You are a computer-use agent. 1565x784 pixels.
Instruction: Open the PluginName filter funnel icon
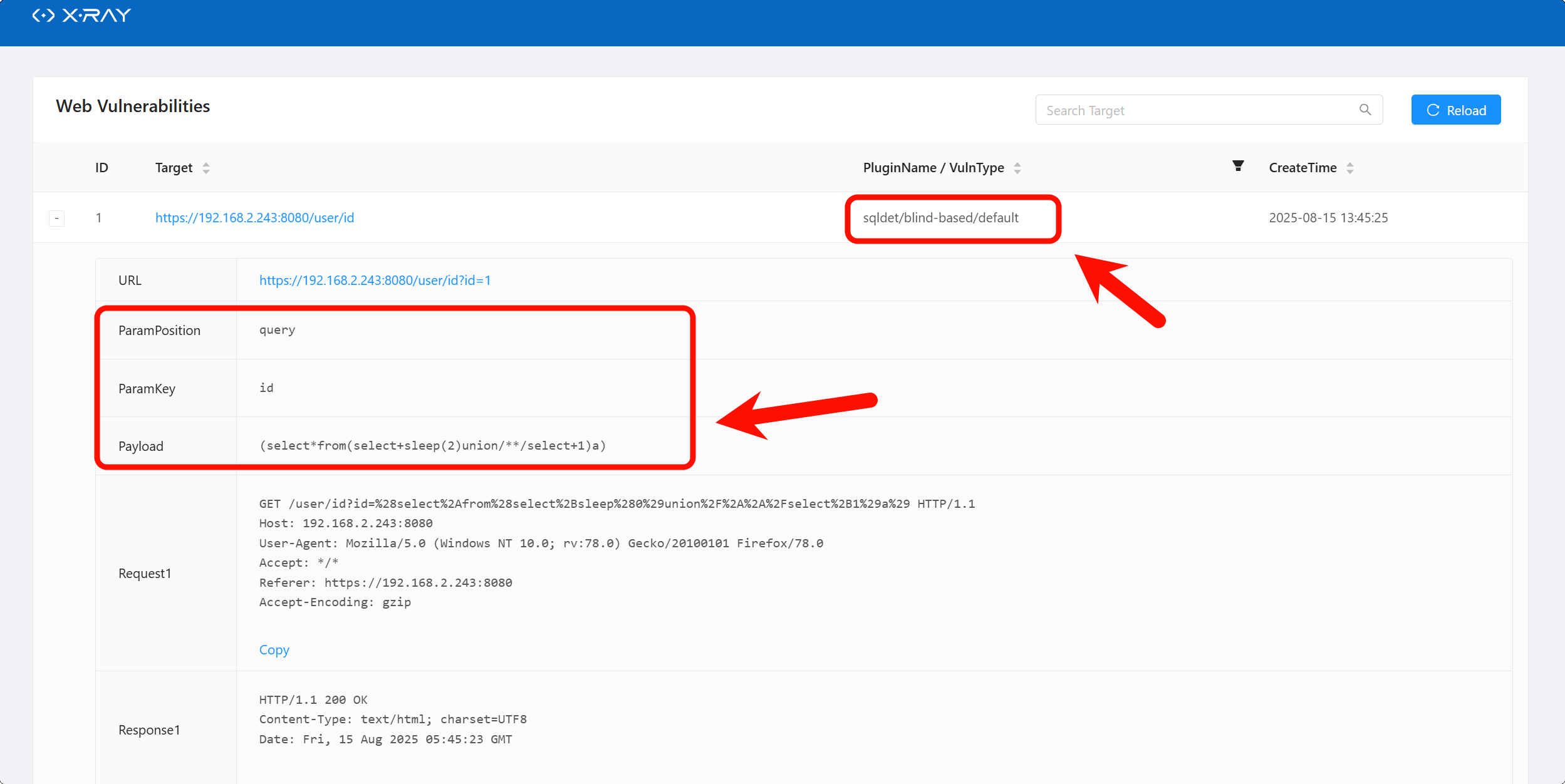coord(1238,166)
